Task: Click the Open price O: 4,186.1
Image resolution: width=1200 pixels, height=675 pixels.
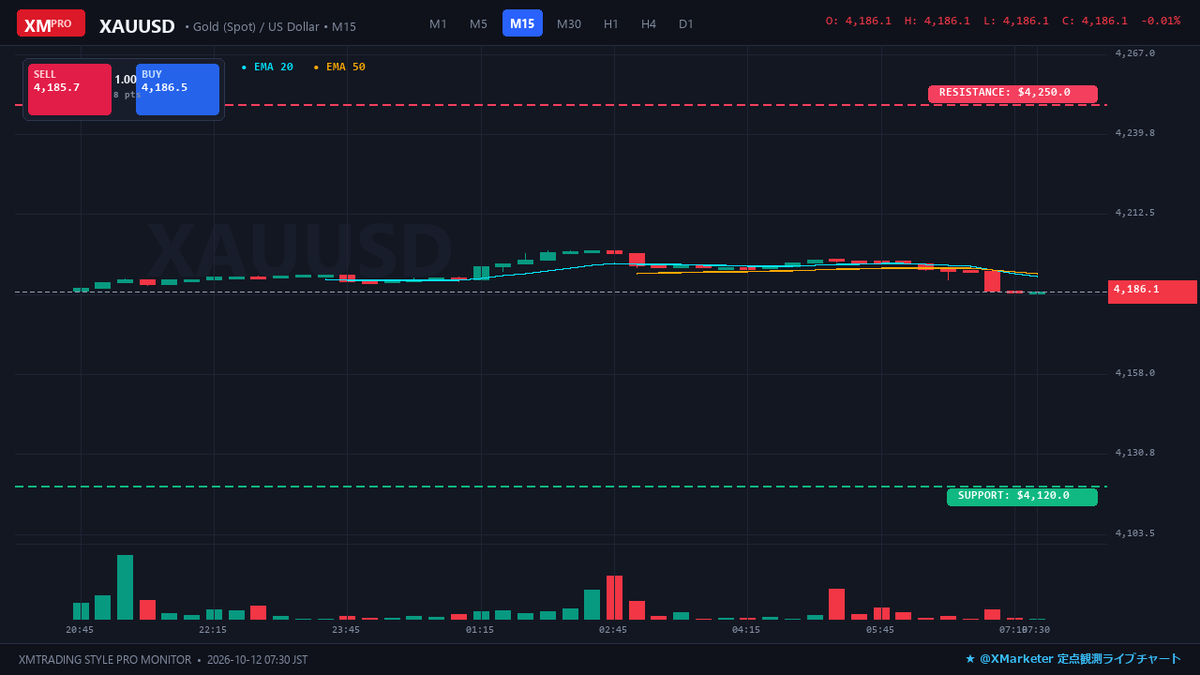Action: point(858,21)
